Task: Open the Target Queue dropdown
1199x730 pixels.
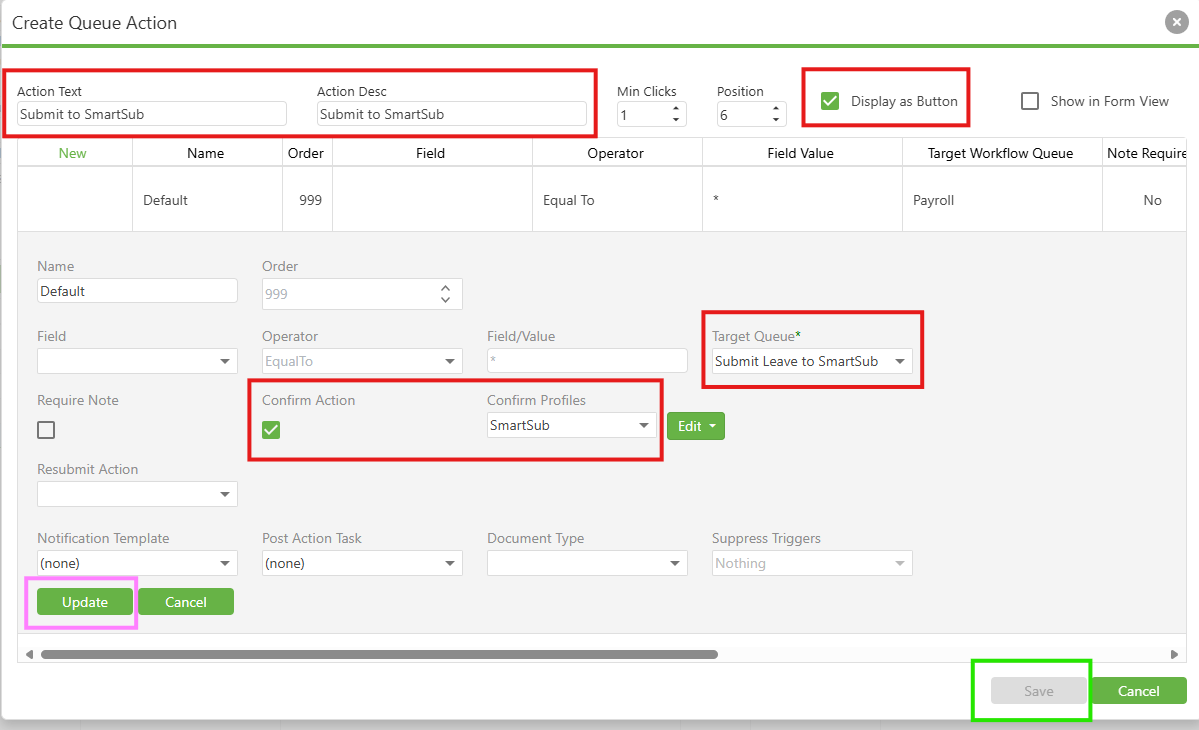Action: tap(812, 361)
